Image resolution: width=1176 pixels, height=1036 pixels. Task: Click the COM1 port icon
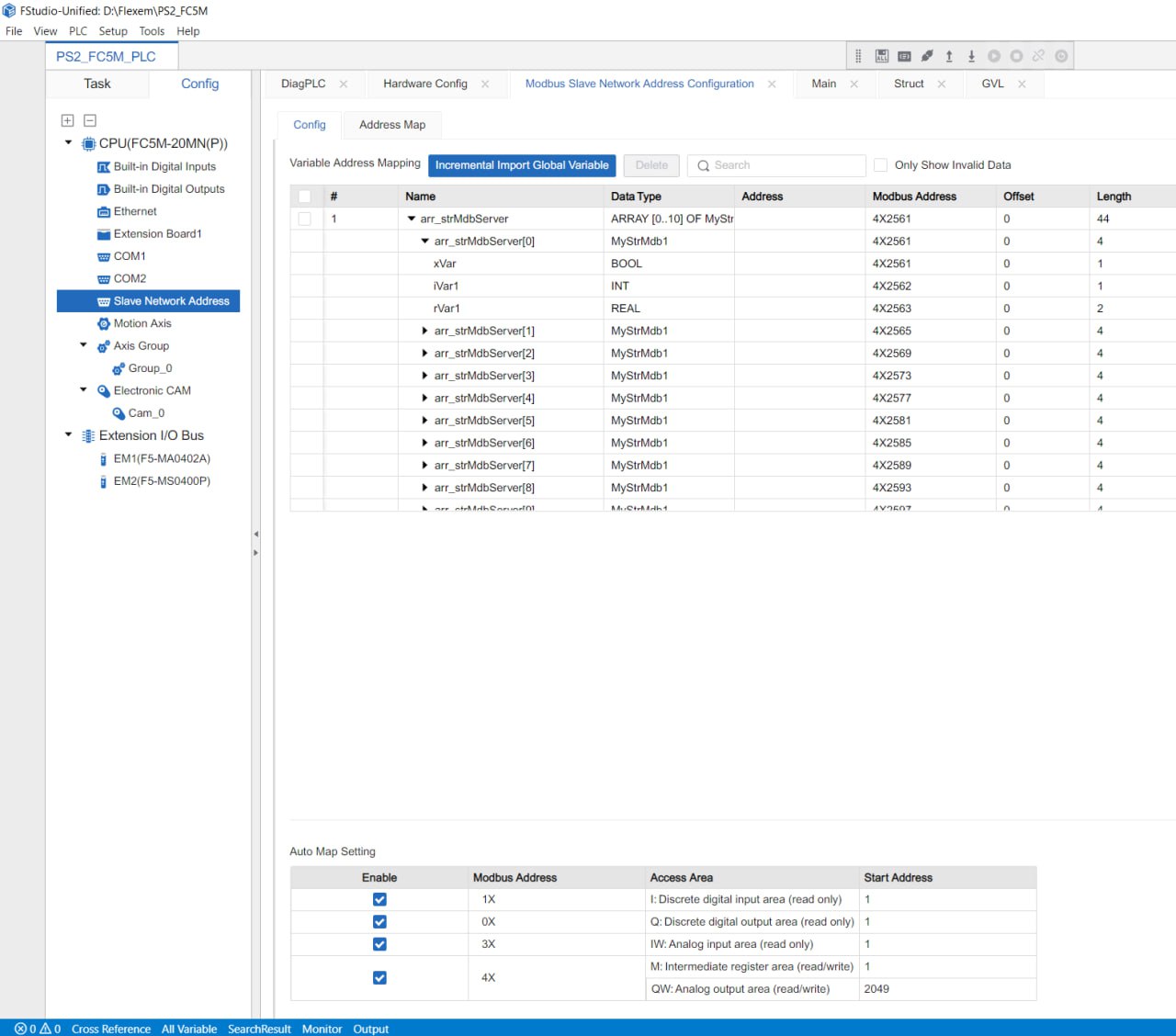pyautogui.click(x=104, y=256)
